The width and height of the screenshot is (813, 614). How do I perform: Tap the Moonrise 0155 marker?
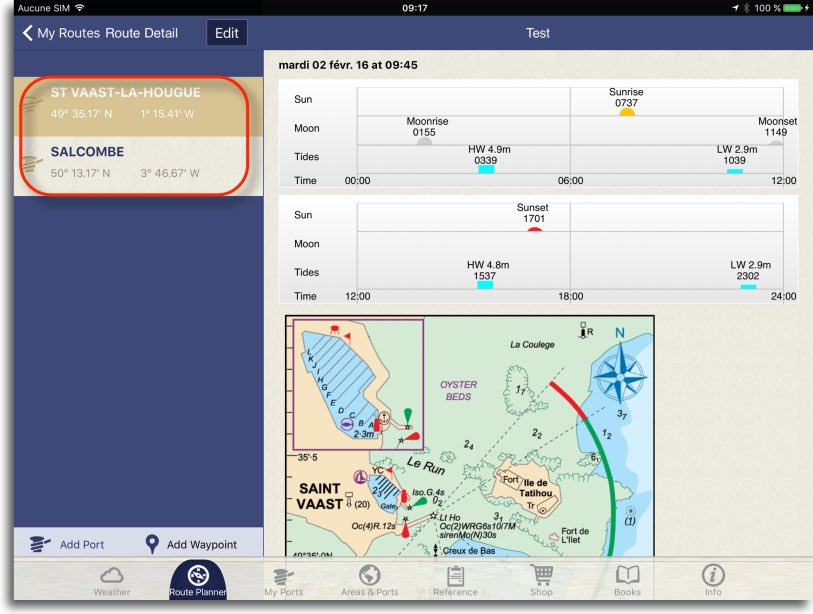[x=425, y=141]
